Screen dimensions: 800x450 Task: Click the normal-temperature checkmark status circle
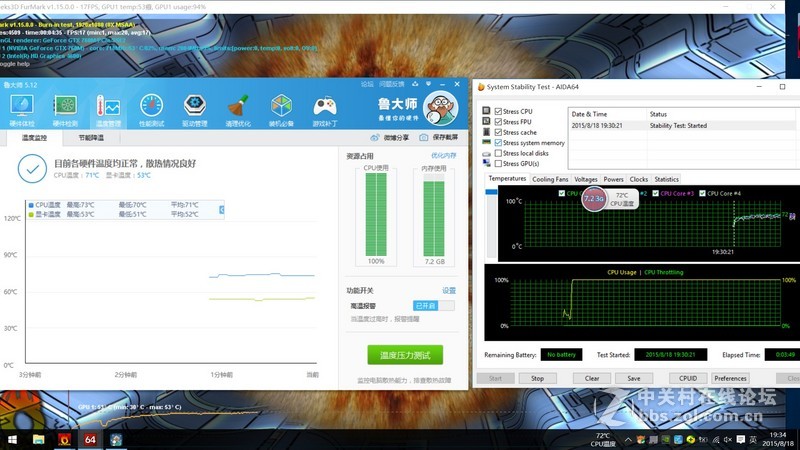click(x=32, y=168)
